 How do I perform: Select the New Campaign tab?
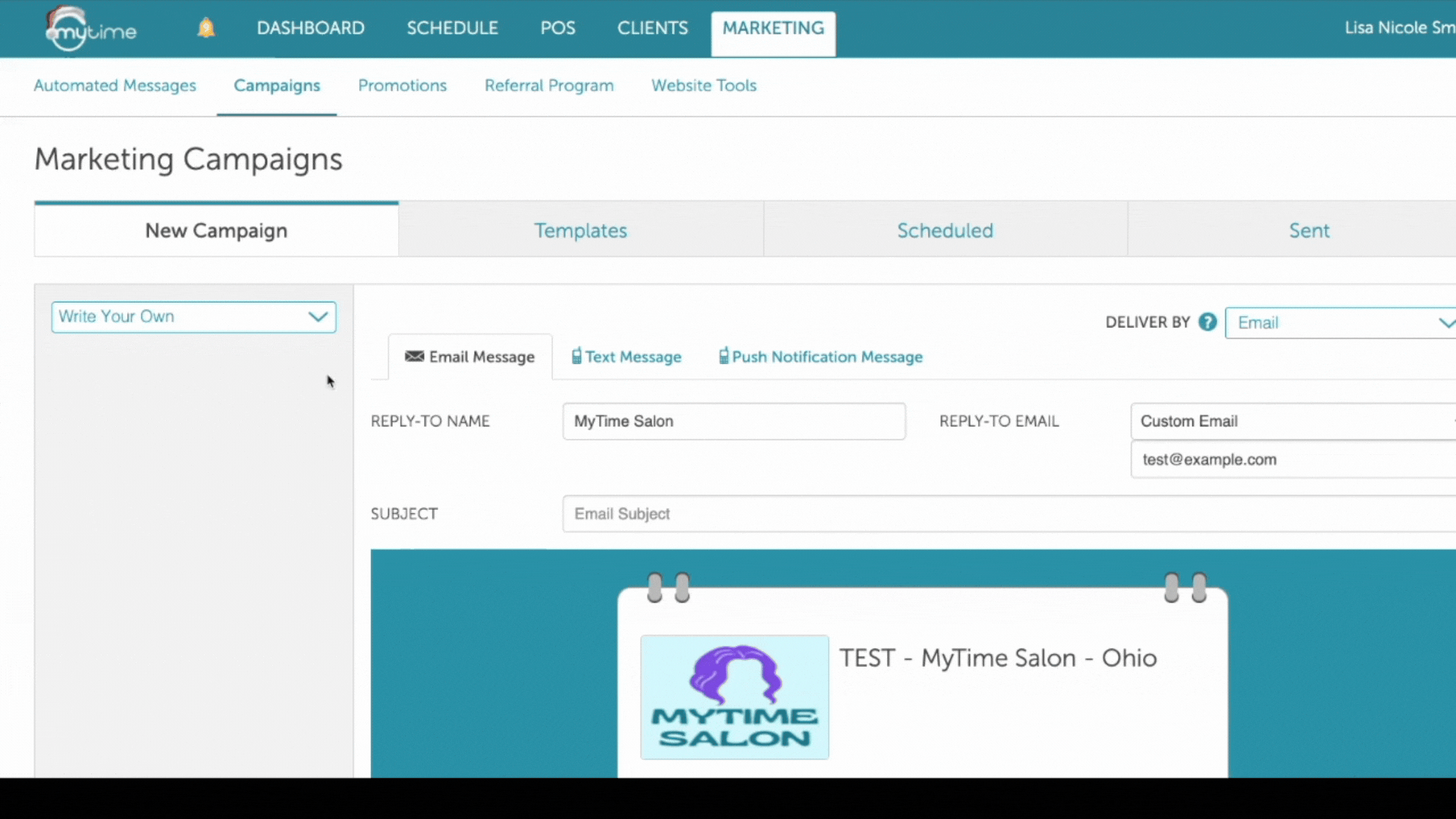216,230
